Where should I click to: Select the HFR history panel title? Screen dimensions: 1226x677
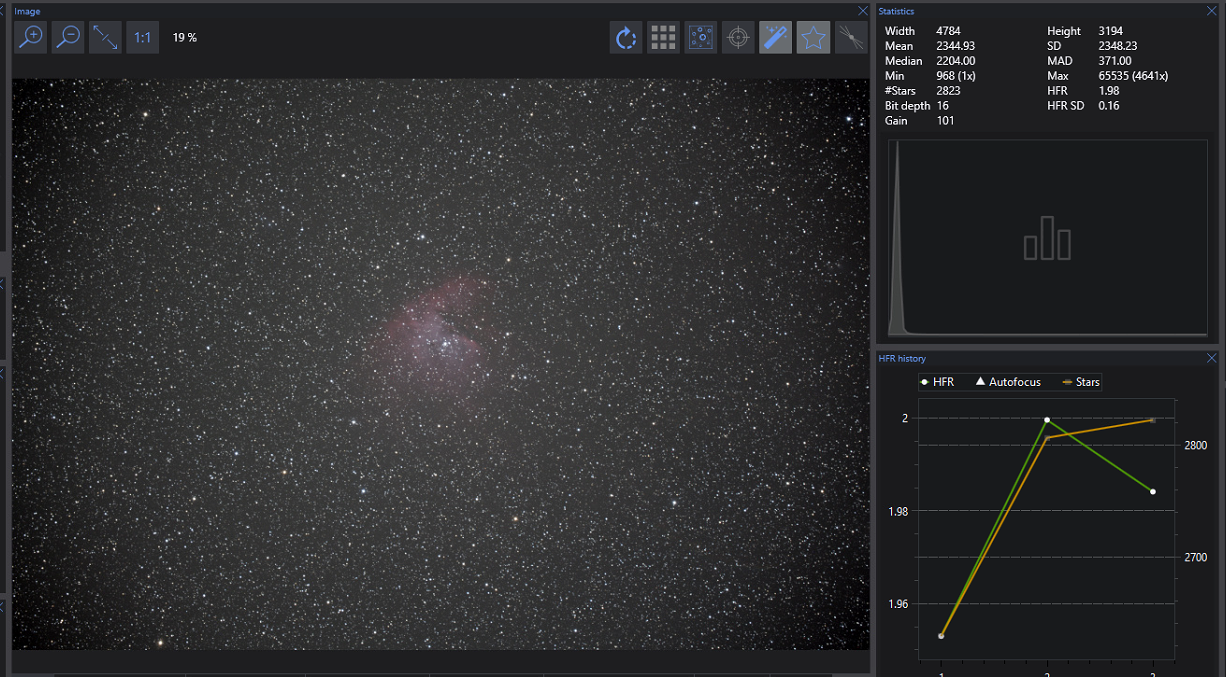(x=902, y=358)
